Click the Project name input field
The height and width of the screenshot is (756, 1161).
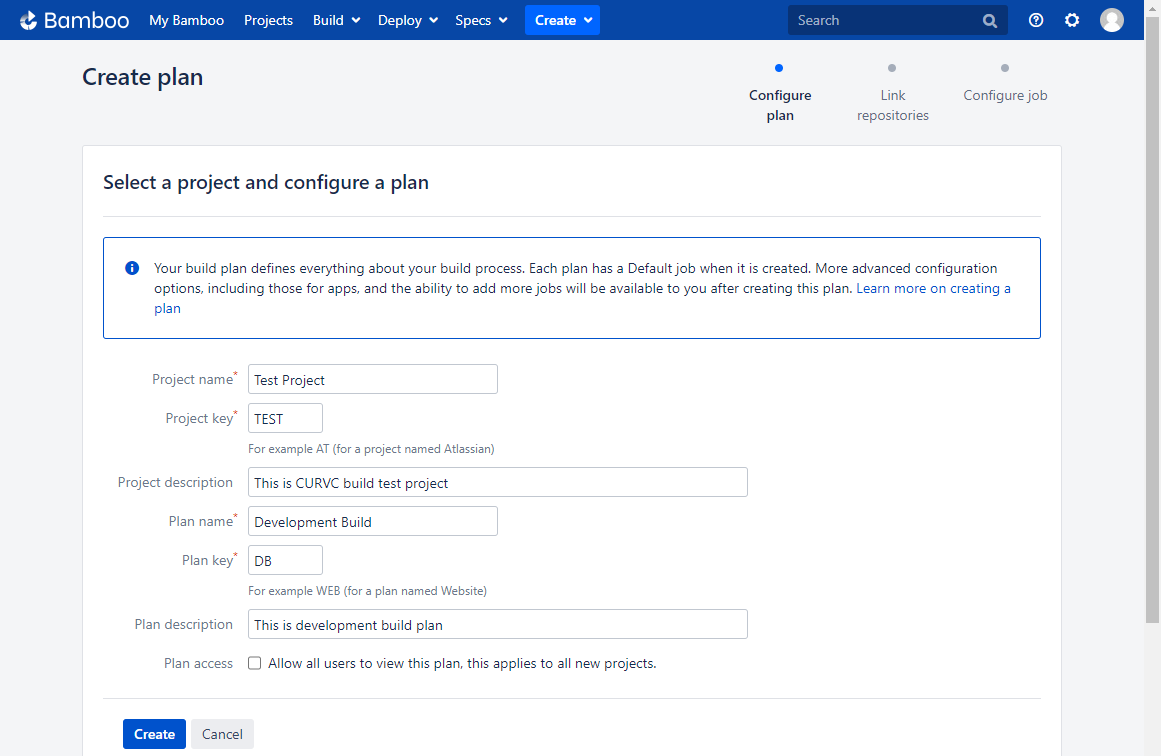click(372, 379)
